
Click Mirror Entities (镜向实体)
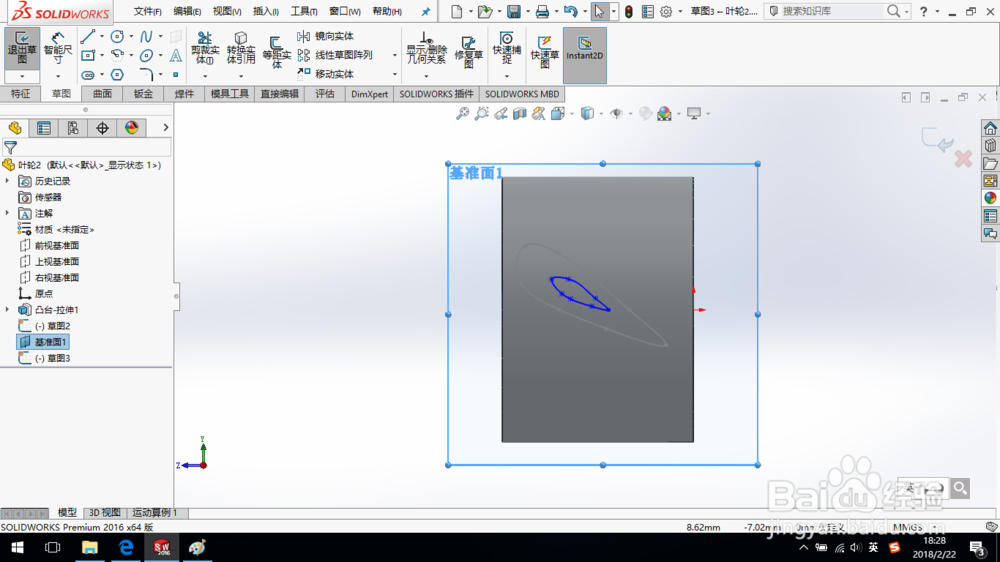[x=325, y=36]
